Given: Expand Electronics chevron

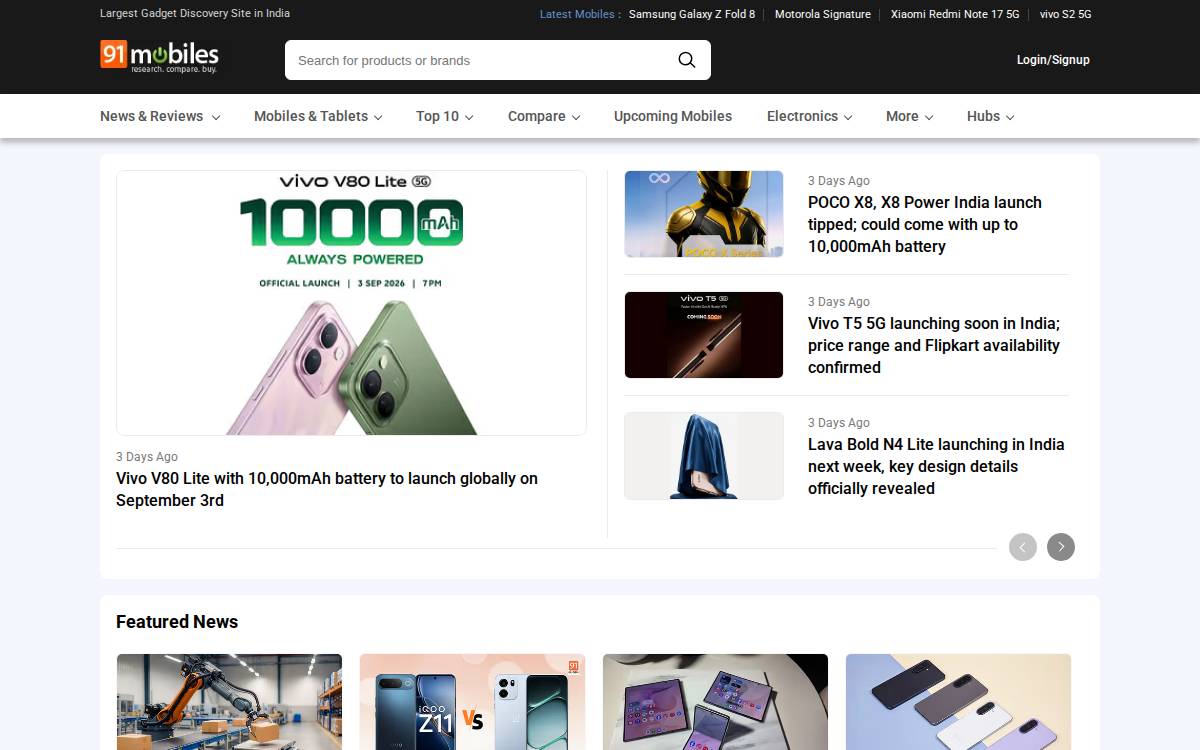Looking at the screenshot, I should point(848,117).
